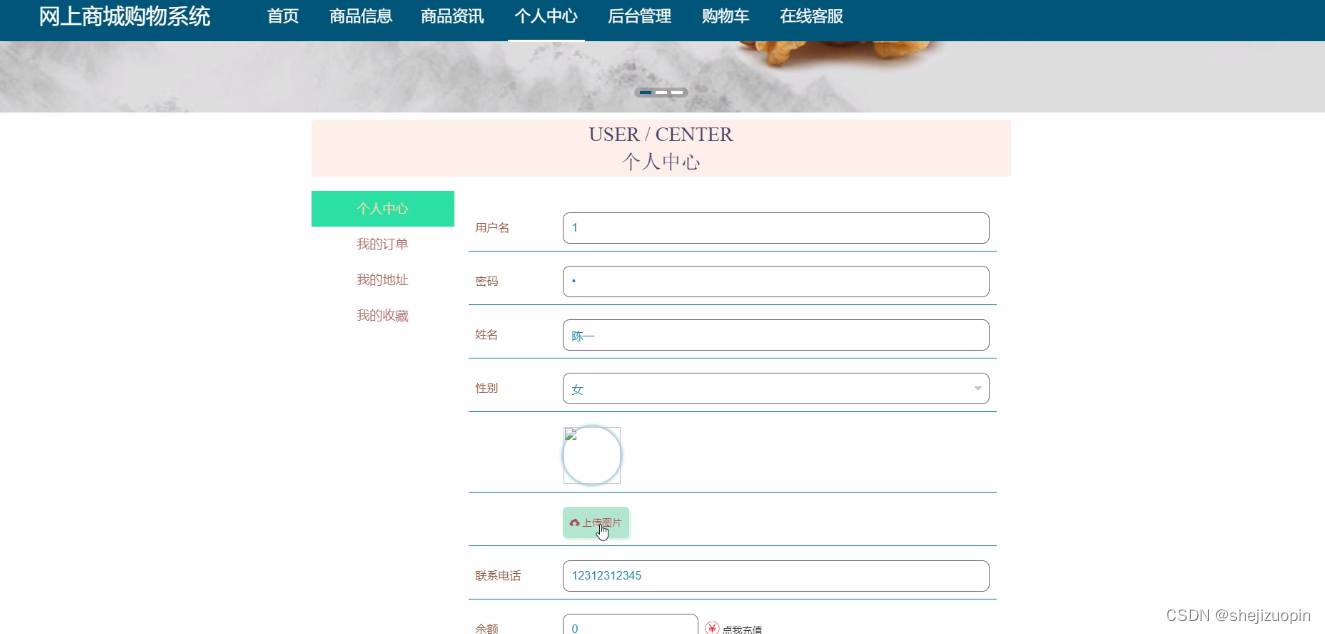Open the 性别 gender dropdown
Image resolution: width=1325 pixels, height=634 pixels.
click(x=775, y=388)
